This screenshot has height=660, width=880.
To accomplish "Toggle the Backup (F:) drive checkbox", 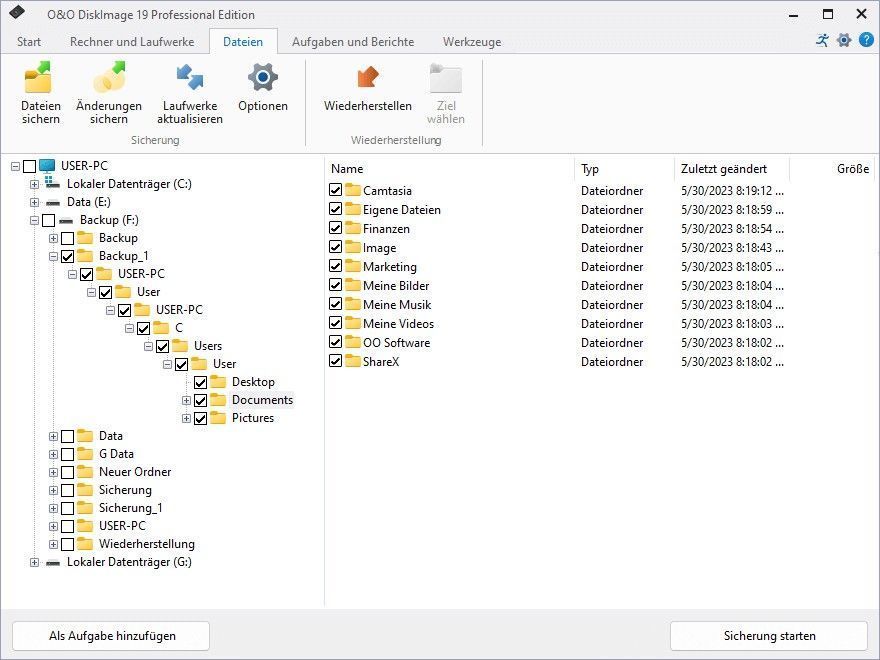I will [48, 221].
